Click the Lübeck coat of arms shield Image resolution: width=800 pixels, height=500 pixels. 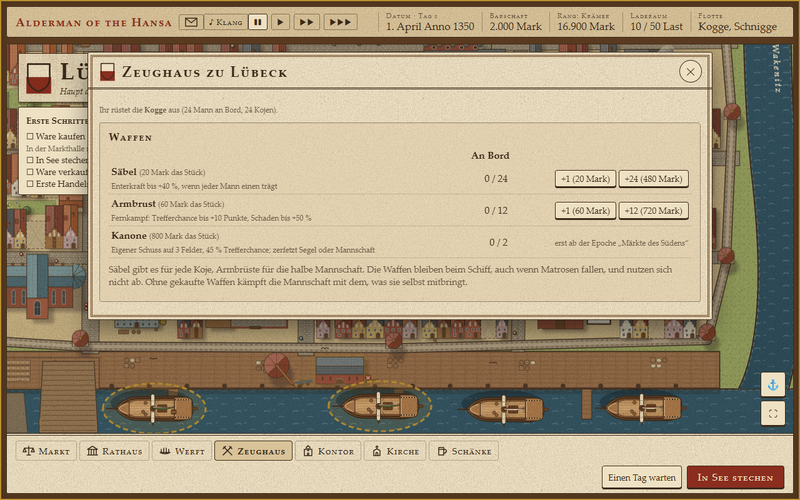coord(39,78)
